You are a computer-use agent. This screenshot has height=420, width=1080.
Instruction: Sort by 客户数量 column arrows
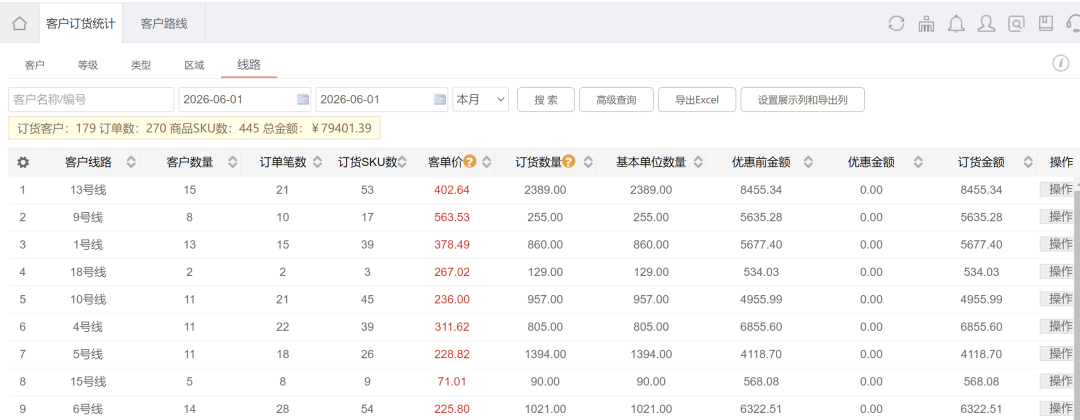click(x=233, y=162)
